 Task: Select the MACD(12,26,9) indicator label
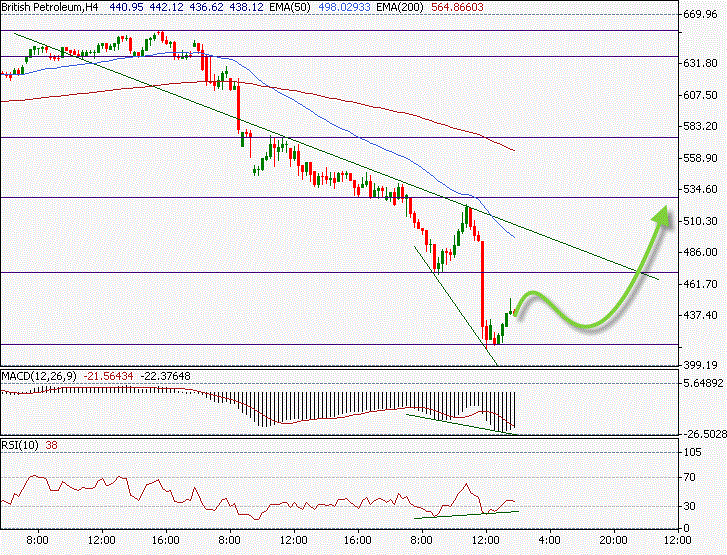coord(39,376)
